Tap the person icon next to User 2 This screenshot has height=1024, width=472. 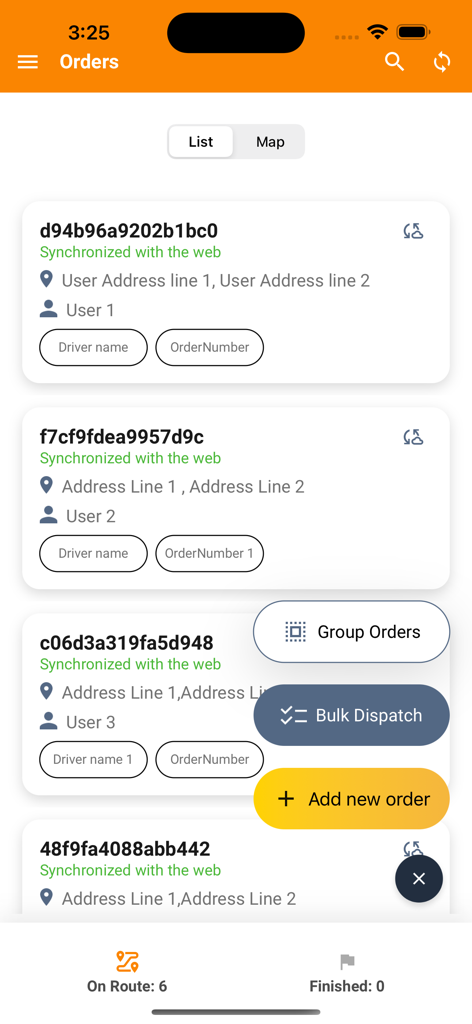tap(48, 516)
